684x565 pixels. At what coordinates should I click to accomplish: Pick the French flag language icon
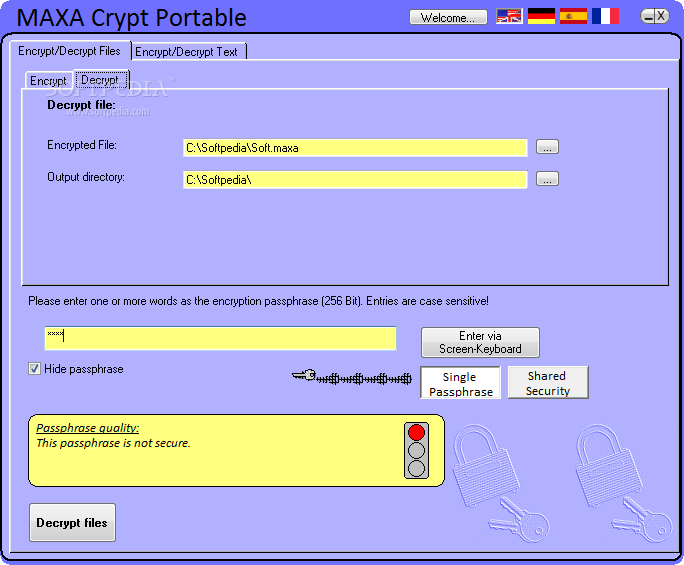tap(605, 17)
